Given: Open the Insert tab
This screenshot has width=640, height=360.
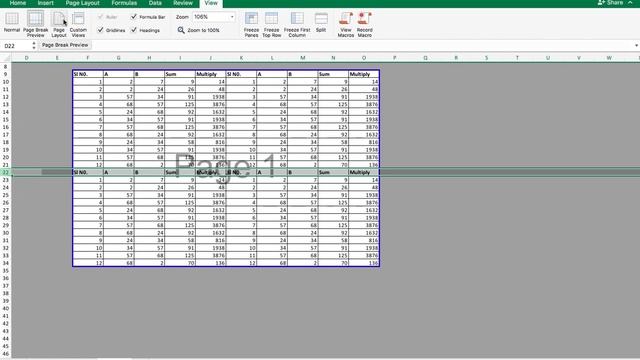Looking at the screenshot, I should coord(45,3).
